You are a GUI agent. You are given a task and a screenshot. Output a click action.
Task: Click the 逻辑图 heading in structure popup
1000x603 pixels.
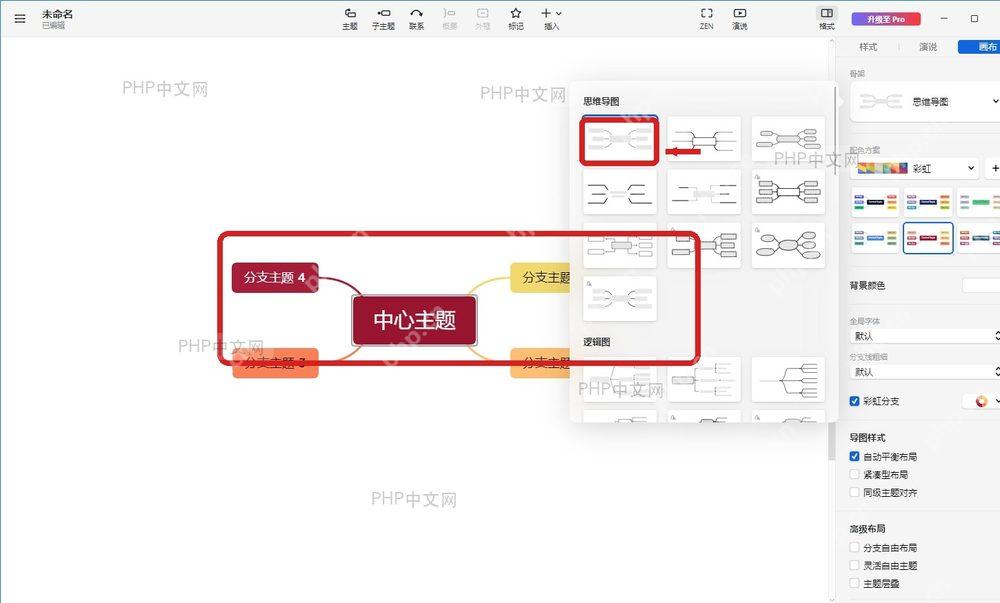pos(596,342)
